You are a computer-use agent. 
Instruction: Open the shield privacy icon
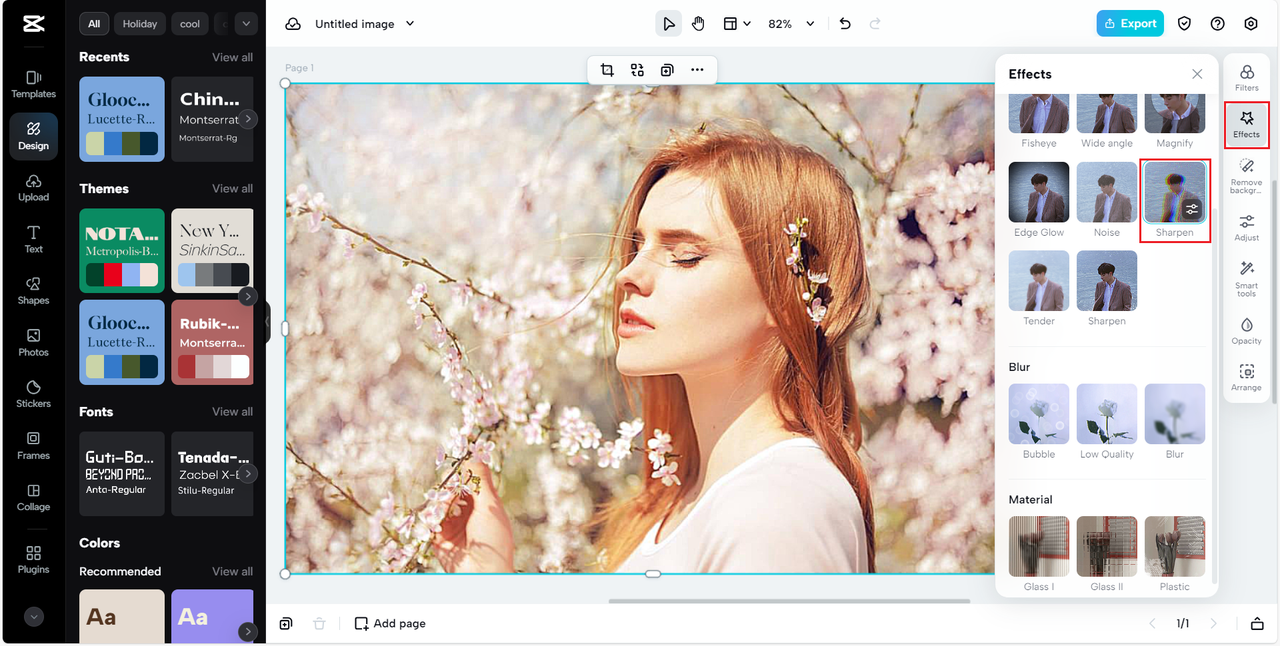[x=1184, y=24]
